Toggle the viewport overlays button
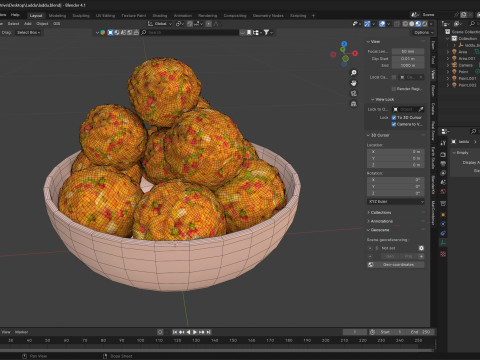480x360 pixels. (x=382, y=24)
